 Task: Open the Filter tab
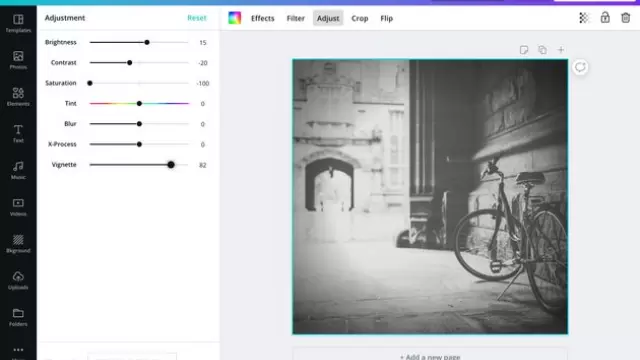(x=296, y=18)
